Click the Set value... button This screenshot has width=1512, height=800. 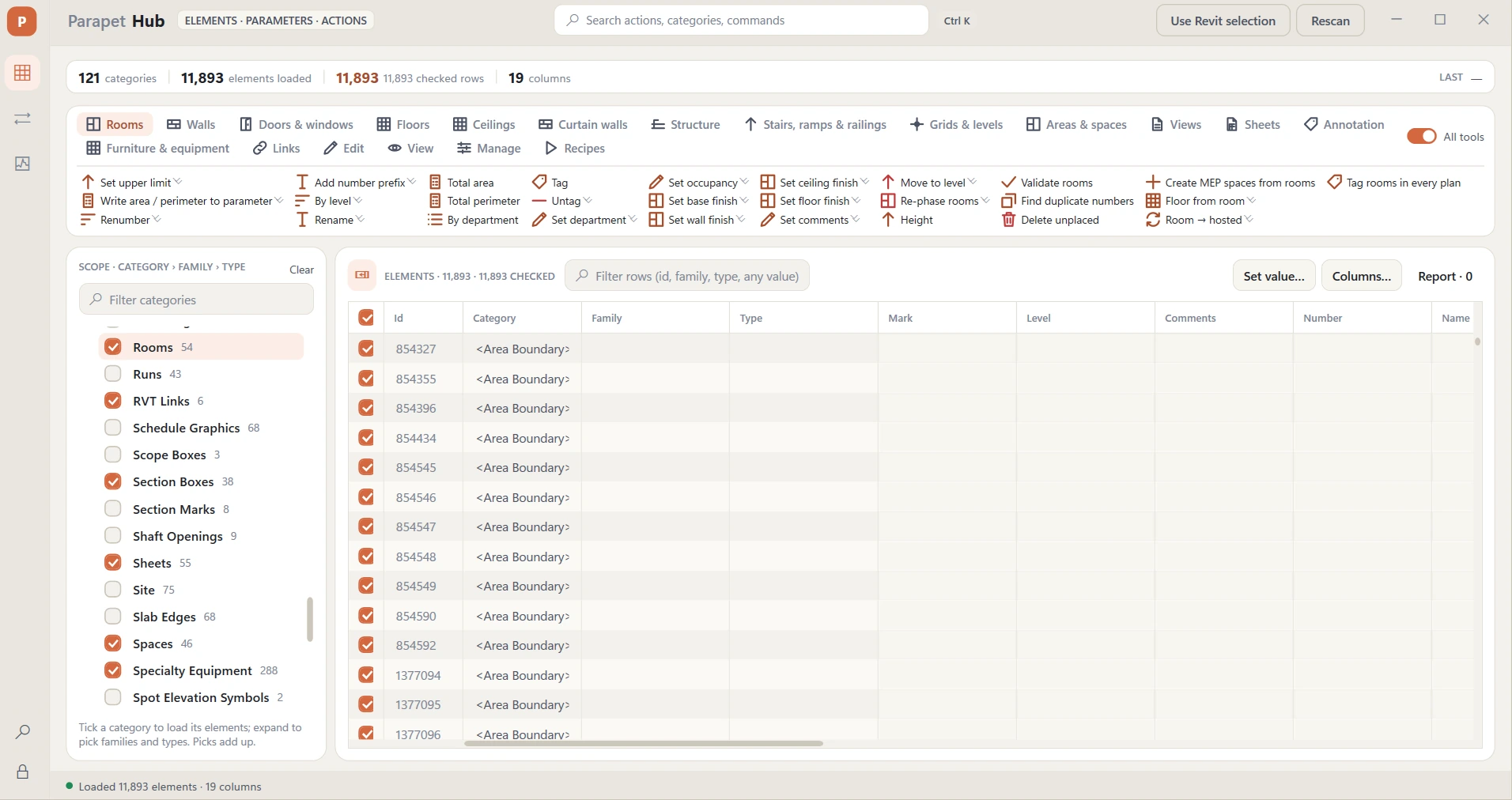(x=1274, y=276)
